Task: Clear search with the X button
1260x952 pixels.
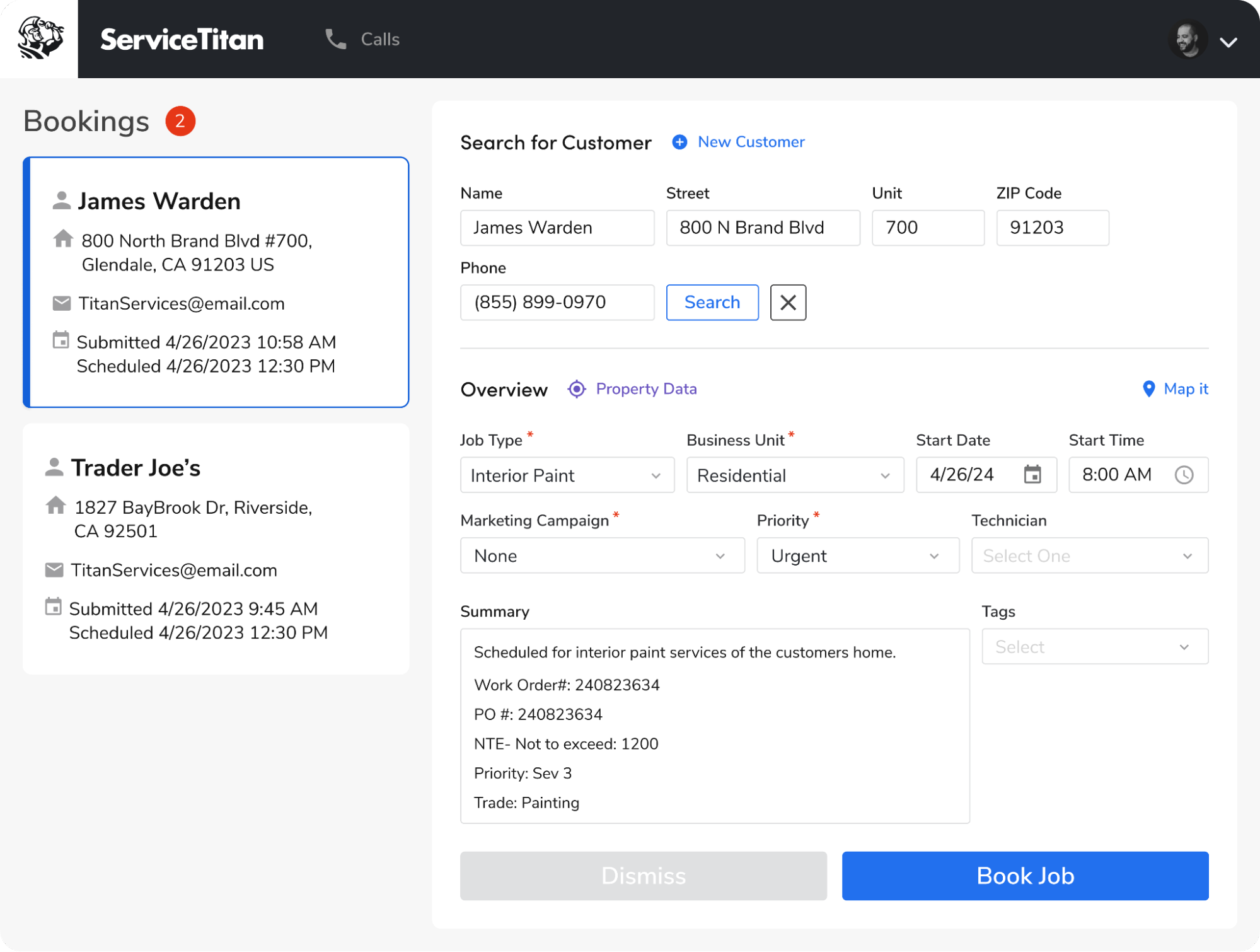Action: [x=788, y=303]
